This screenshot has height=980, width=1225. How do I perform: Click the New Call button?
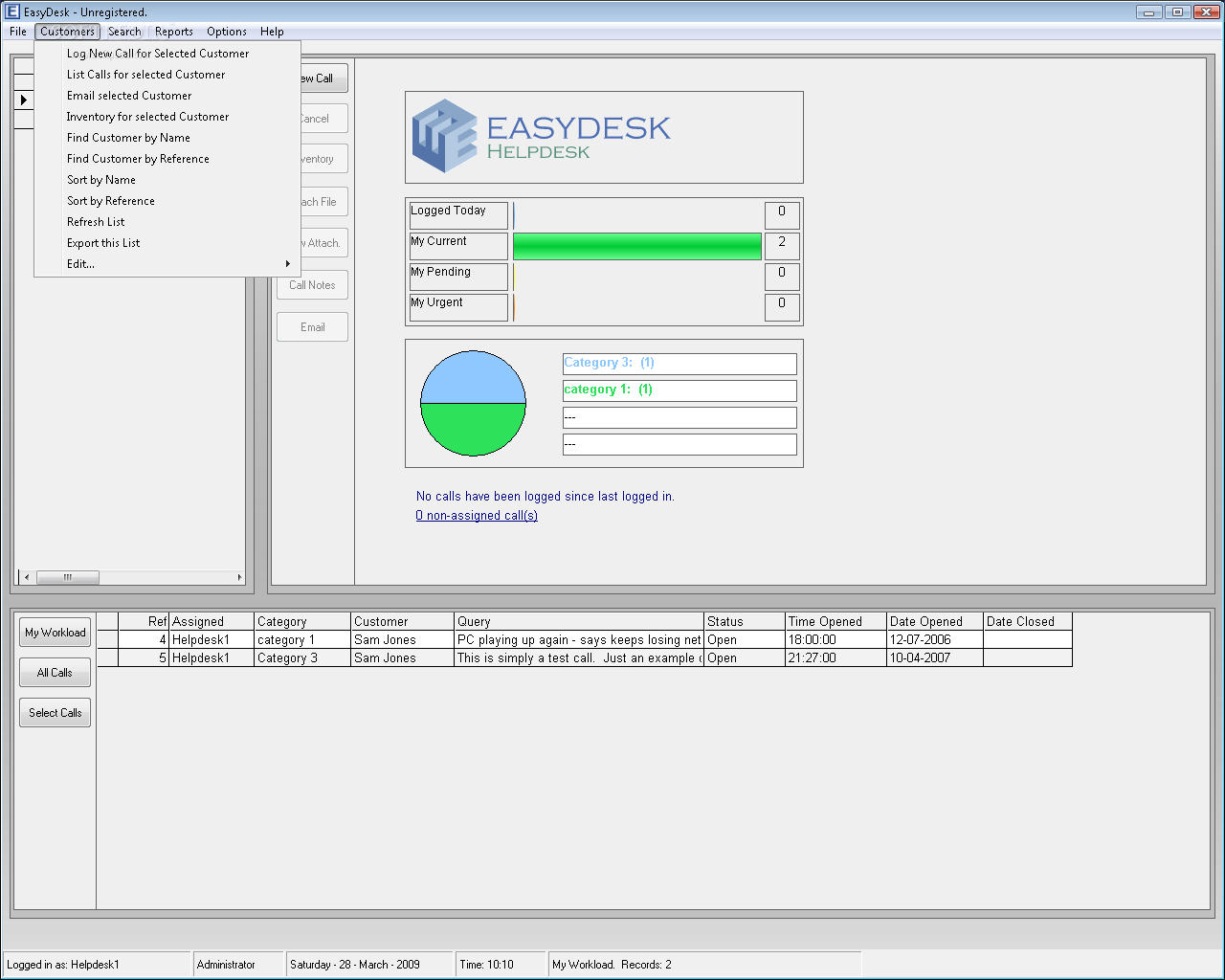[x=323, y=78]
